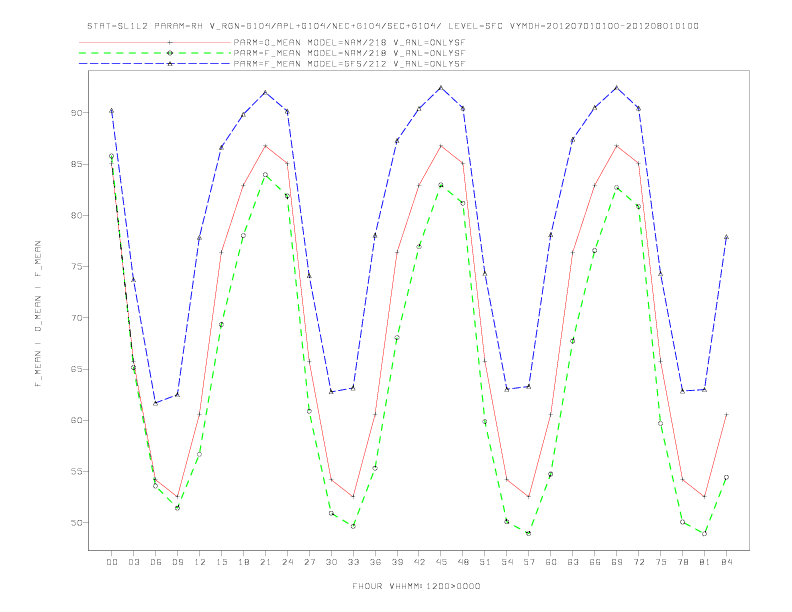792x612 pixels.
Task: Click x-axis forecast hour label 36
Action: (x=375, y=562)
